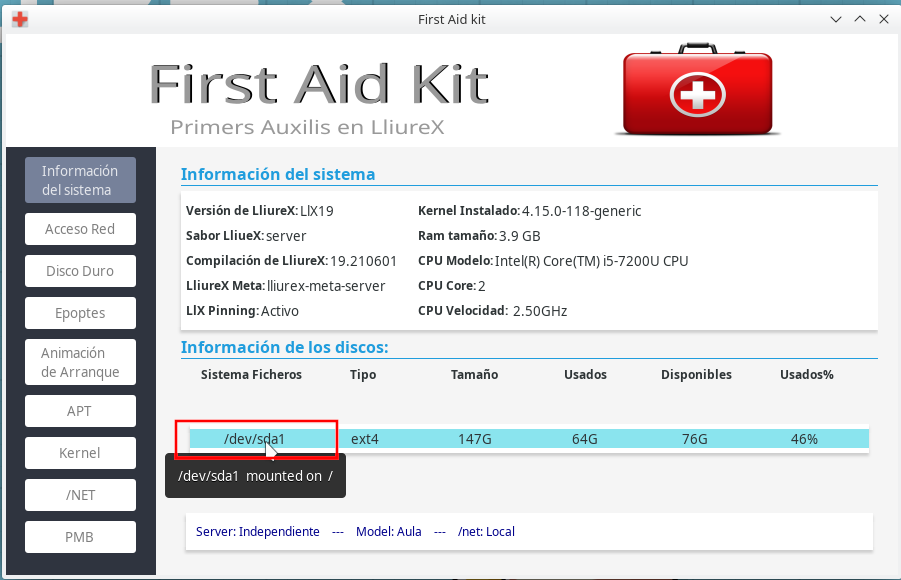The height and width of the screenshot is (580, 901).
Task: Open the Disco Duro section
Action: (80, 271)
